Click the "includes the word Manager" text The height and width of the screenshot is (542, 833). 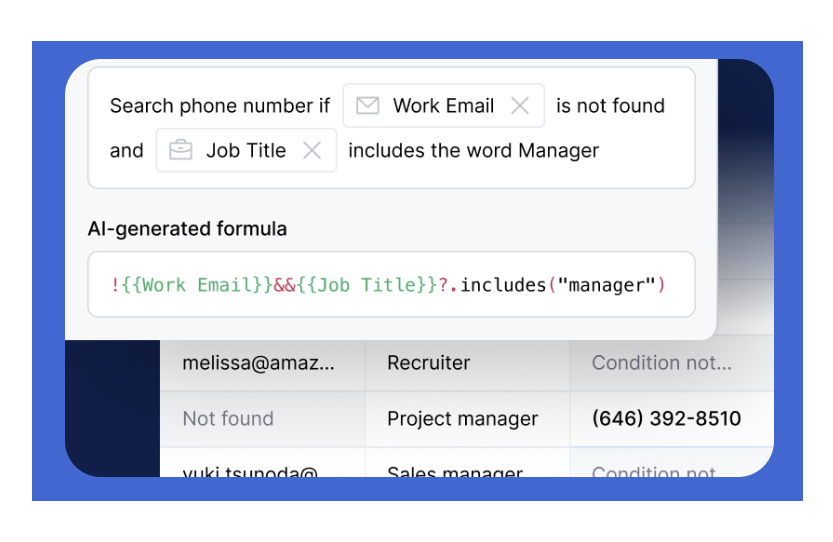(473, 151)
